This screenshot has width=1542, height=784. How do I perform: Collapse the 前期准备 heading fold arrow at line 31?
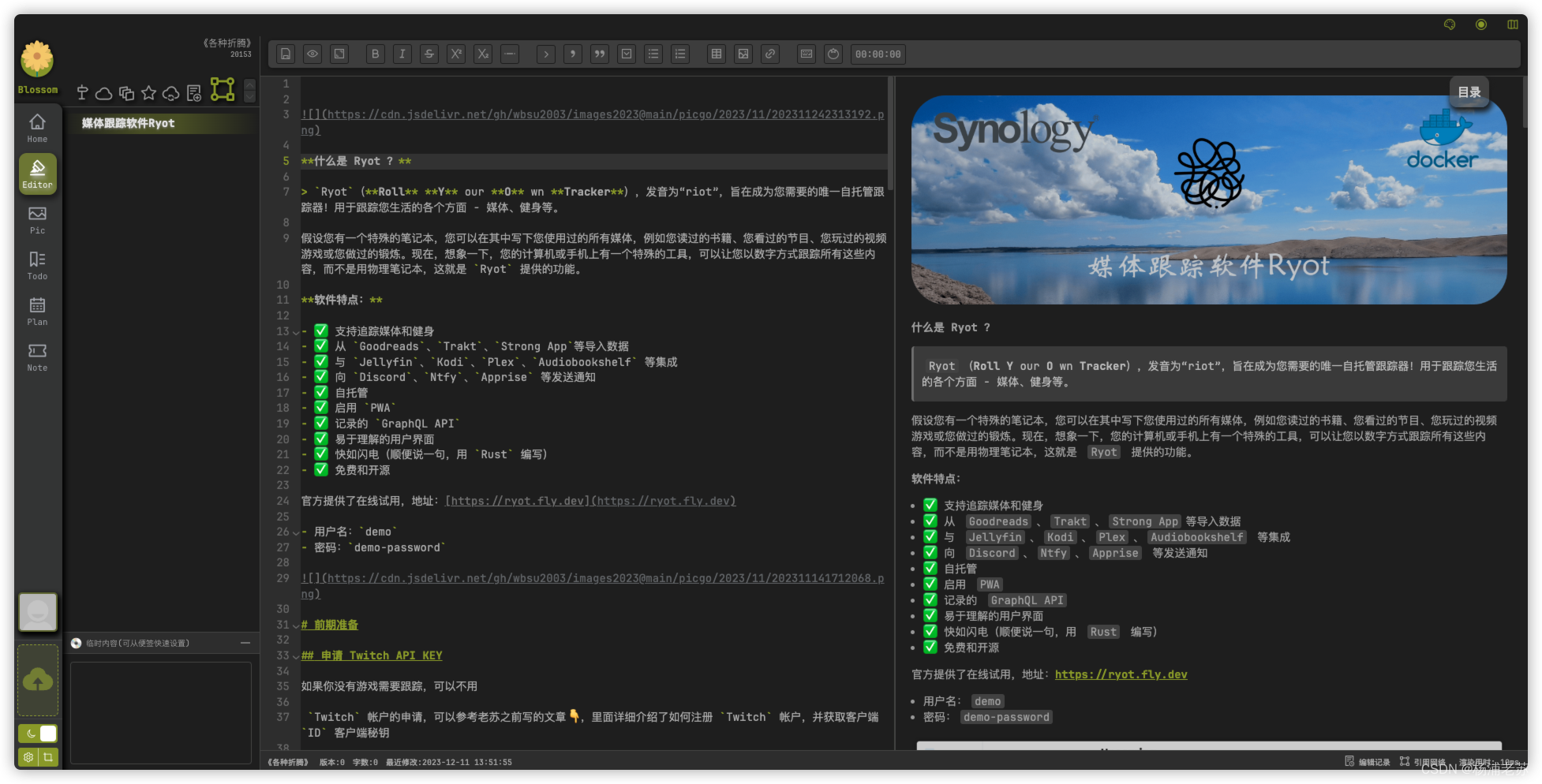pyautogui.click(x=296, y=625)
